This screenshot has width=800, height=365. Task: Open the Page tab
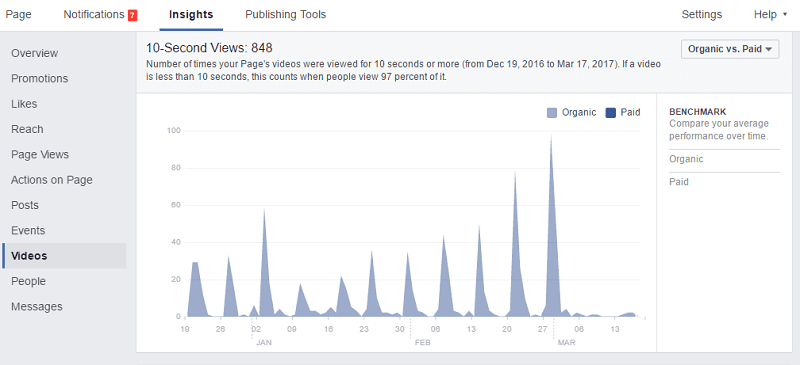[18, 15]
